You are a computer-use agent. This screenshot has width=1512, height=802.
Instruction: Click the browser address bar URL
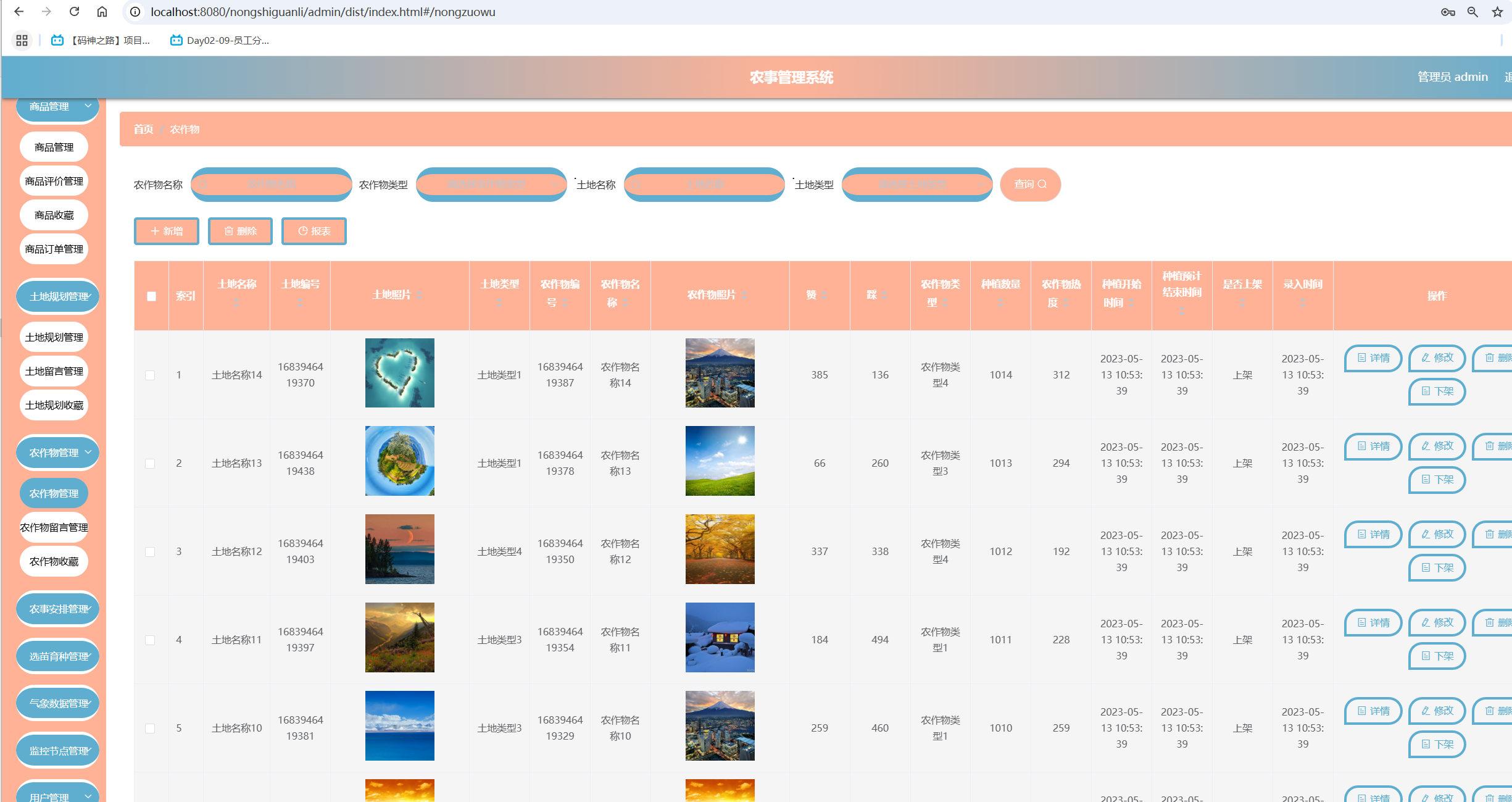point(323,12)
